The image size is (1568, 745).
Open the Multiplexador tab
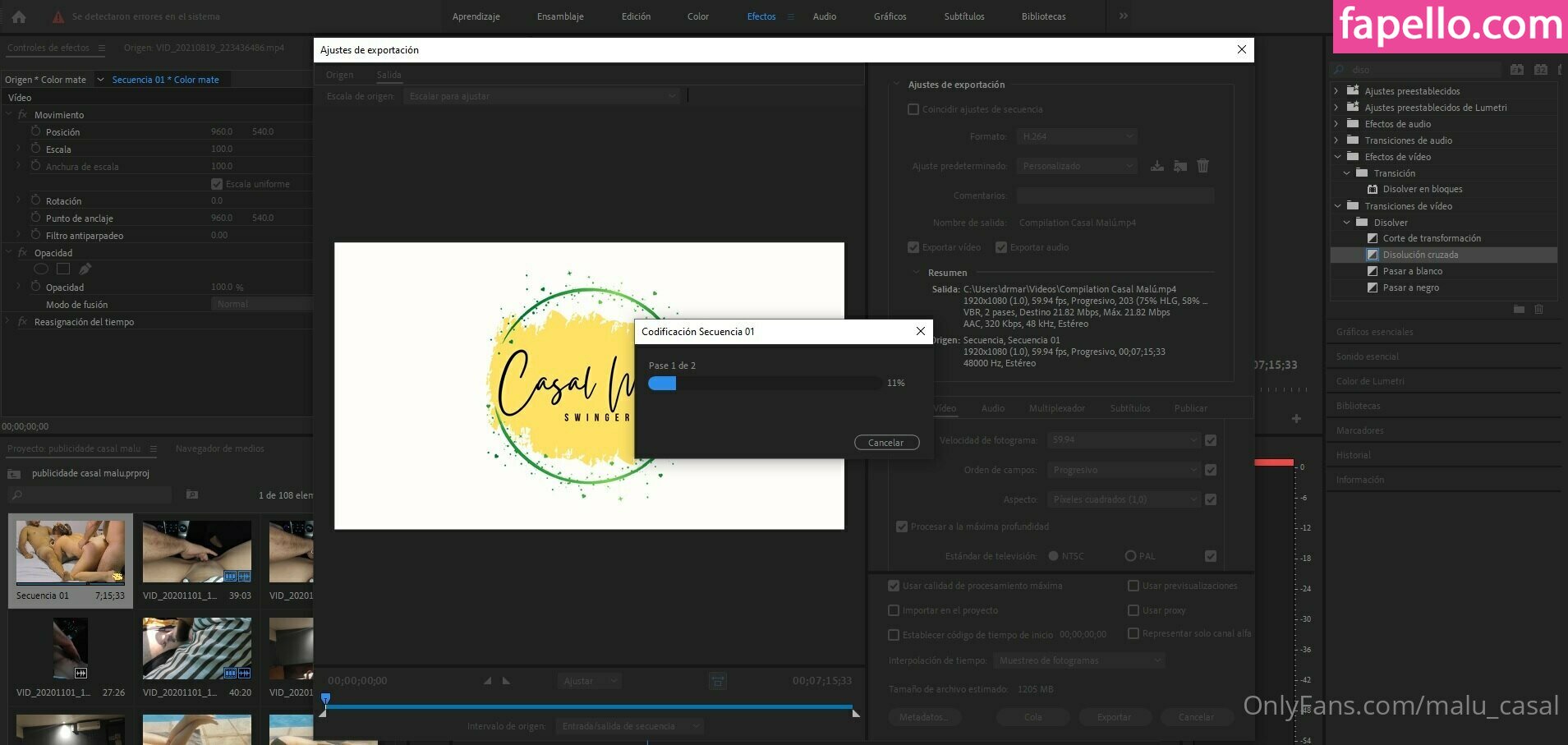tap(1057, 408)
